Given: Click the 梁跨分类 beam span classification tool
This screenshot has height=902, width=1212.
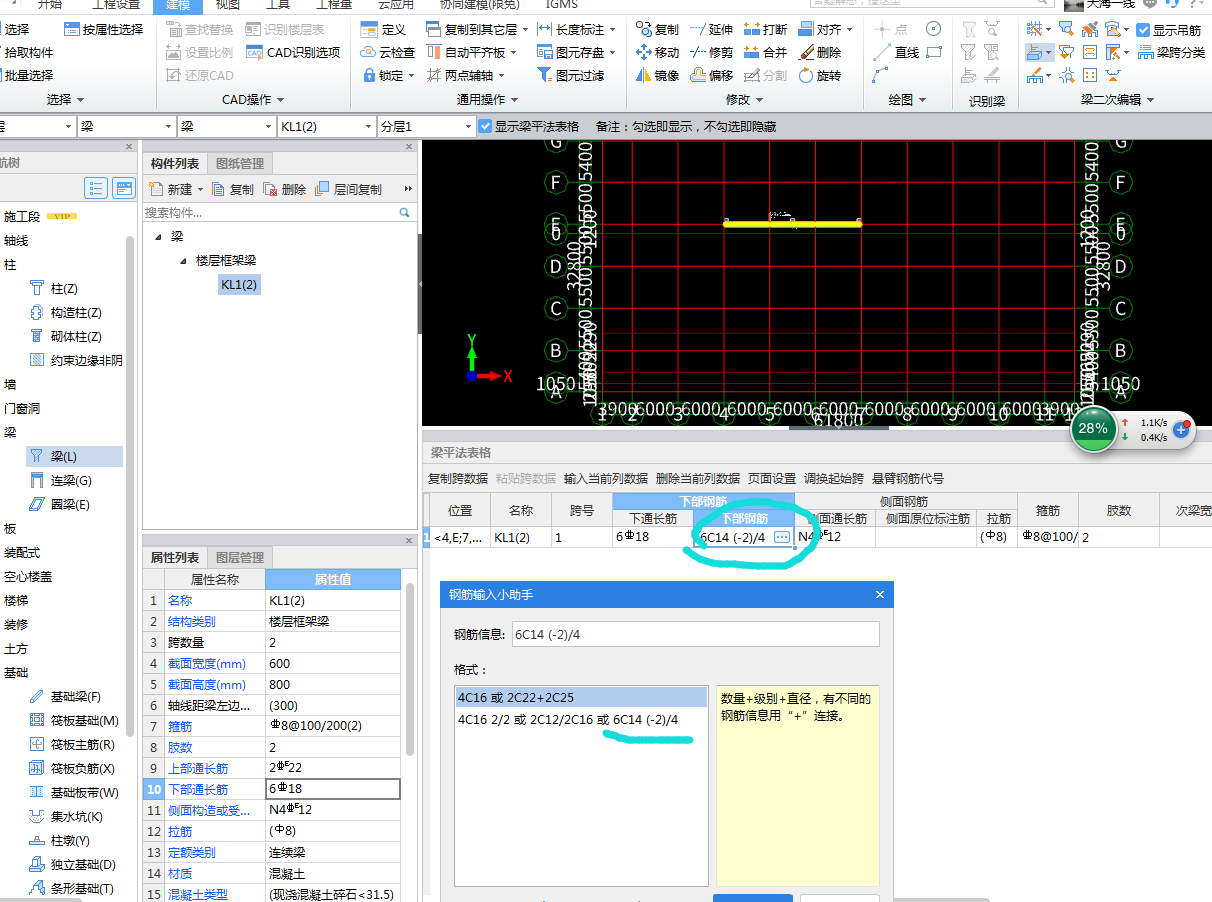Looking at the screenshot, I should pos(1170,52).
